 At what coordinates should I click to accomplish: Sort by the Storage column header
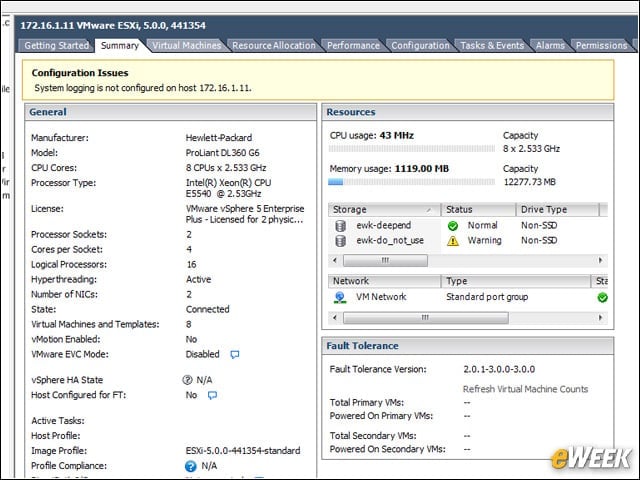pyautogui.click(x=384, y=209)
